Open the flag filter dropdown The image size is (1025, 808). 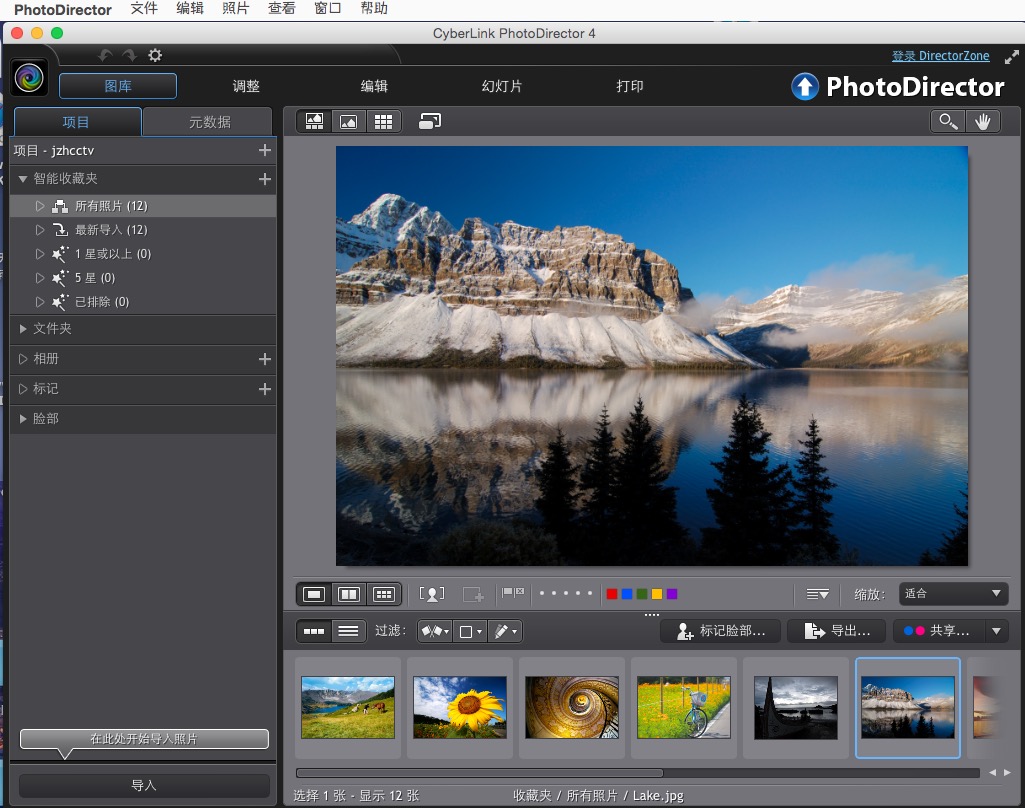point(434,631)
